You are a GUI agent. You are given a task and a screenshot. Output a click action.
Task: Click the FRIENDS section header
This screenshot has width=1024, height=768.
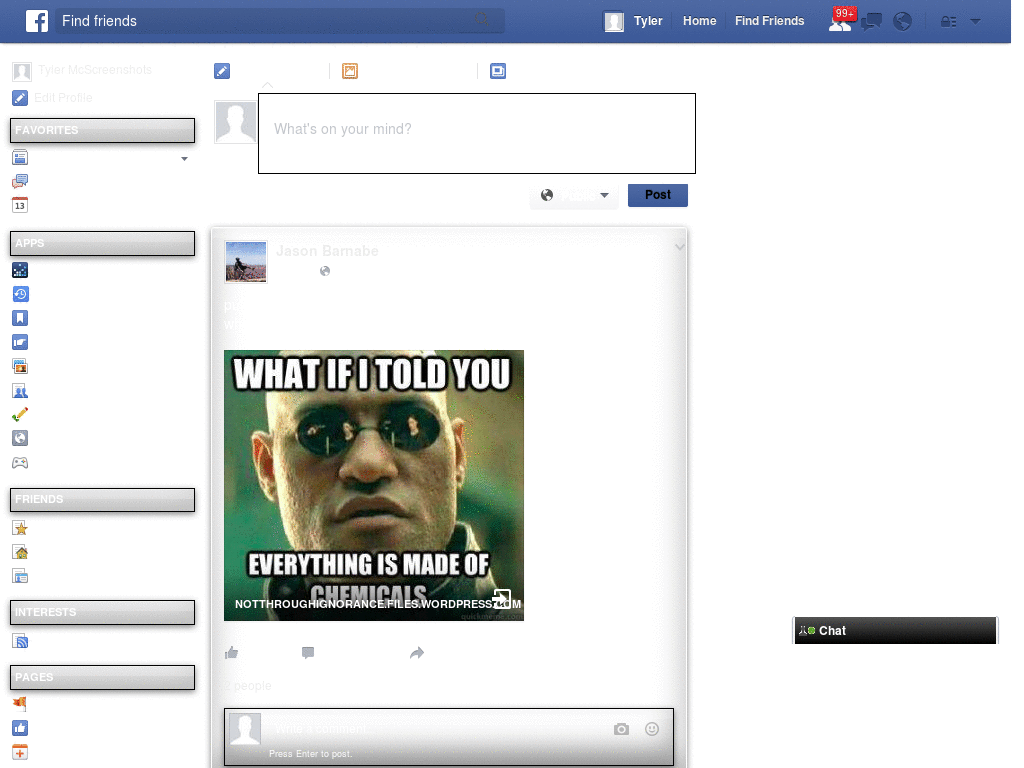103,500
